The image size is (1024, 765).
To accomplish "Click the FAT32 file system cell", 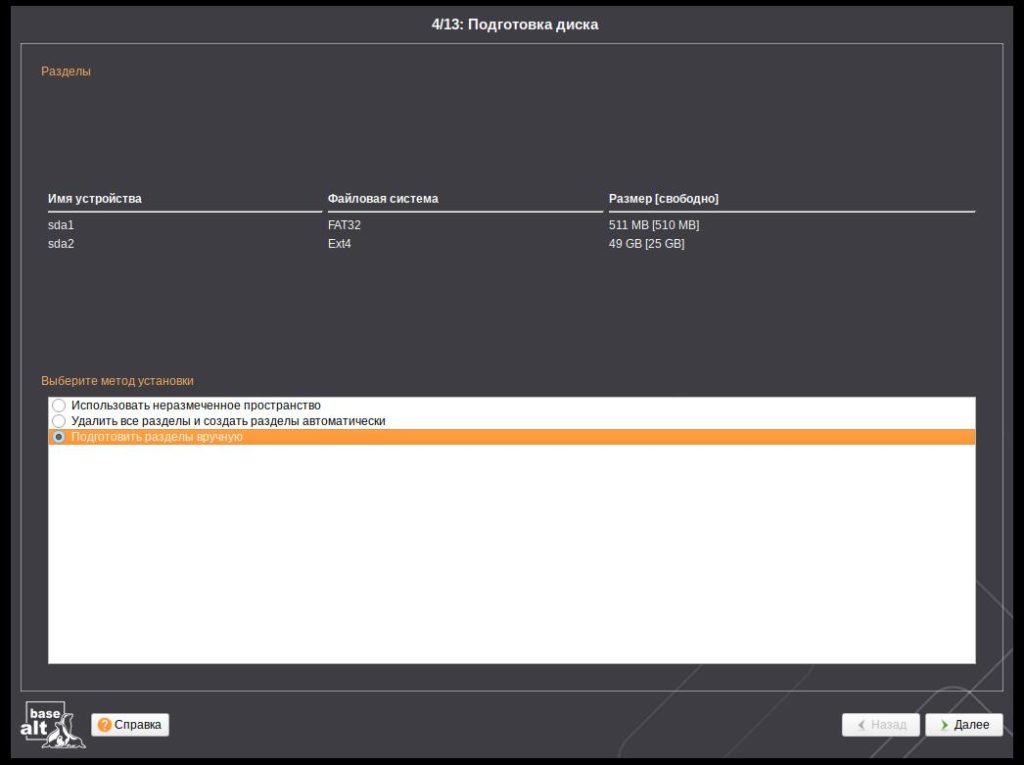I will click(344, 225).
